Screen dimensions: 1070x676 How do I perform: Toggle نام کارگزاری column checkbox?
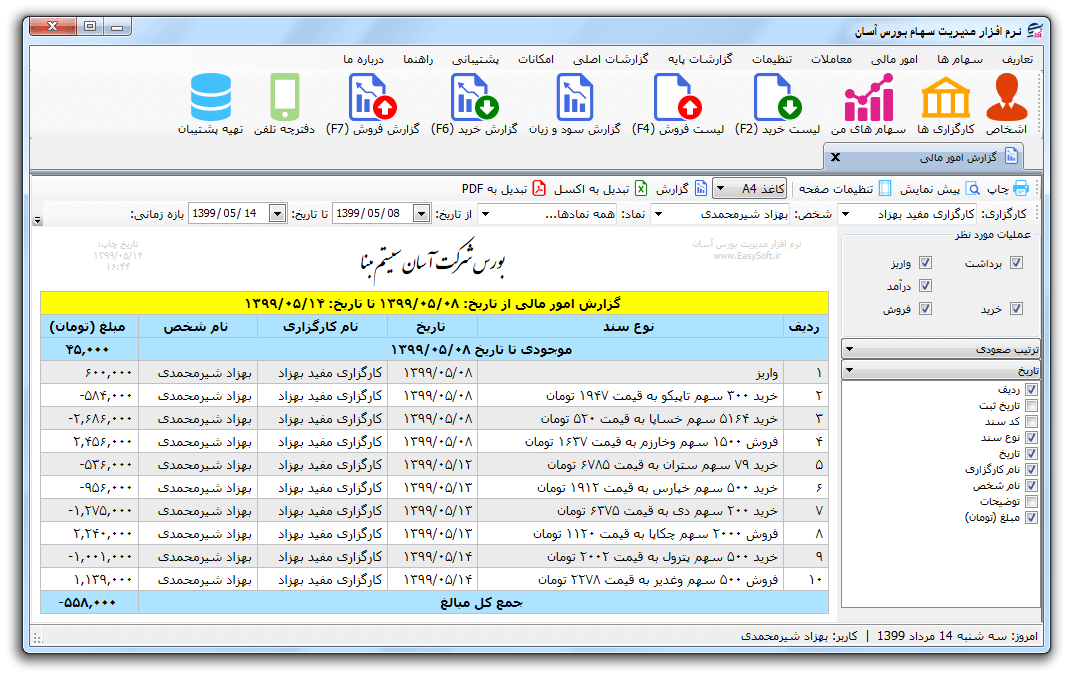1031,469
